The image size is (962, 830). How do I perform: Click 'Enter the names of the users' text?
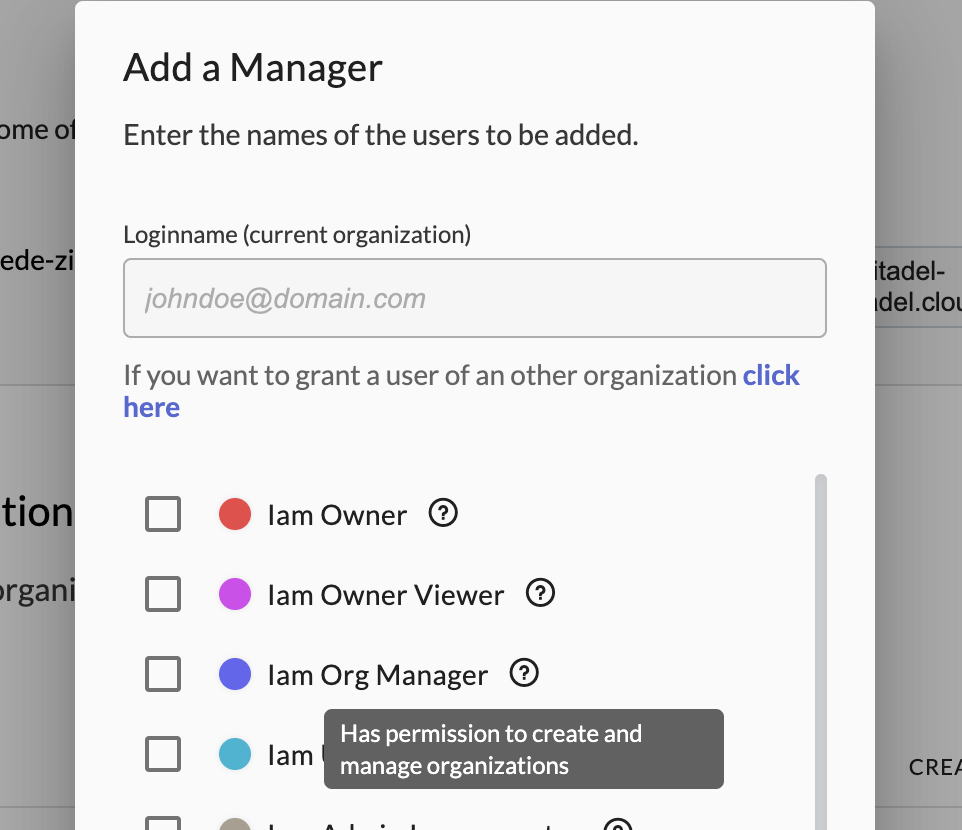[x=381, y=135]
